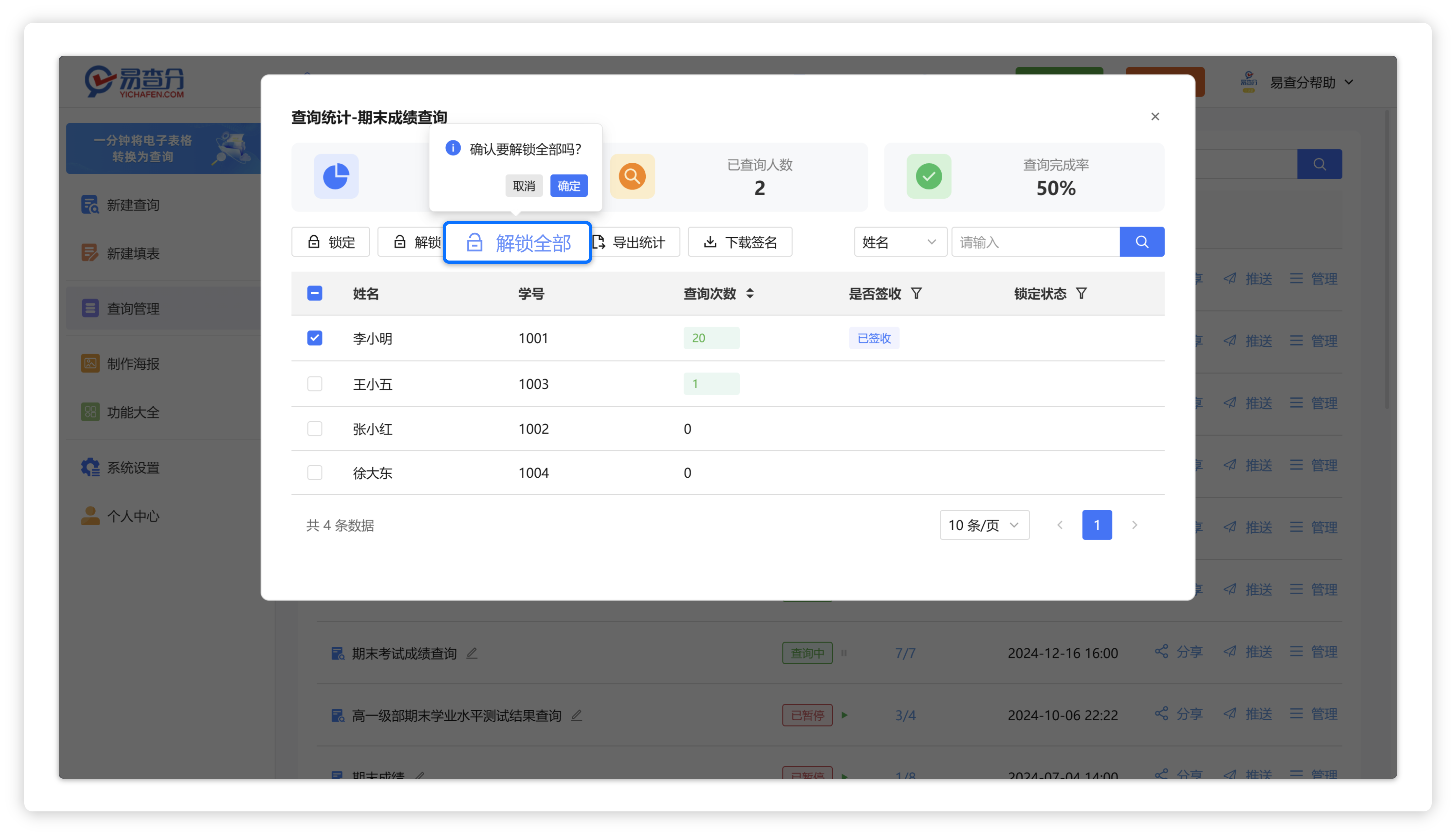Click the 姓名 column header
Screen dimensions: 1456x837
tap(366, 294)
